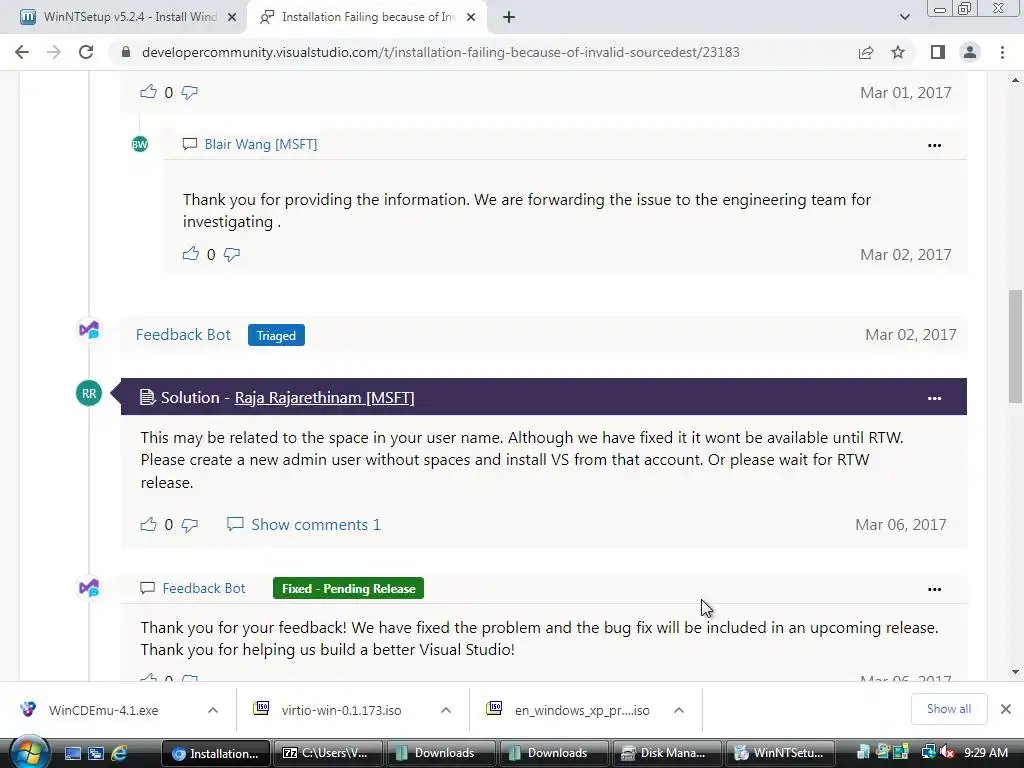Open a new browser tab

click(509, 18)
